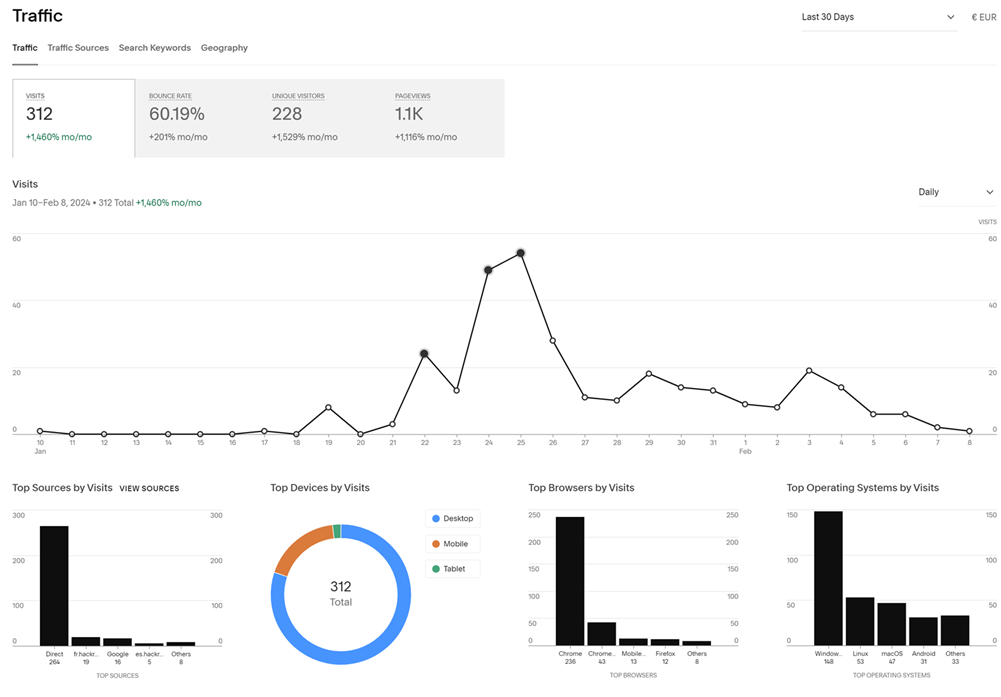Open the Search Keywords tab

click(154, 48)
